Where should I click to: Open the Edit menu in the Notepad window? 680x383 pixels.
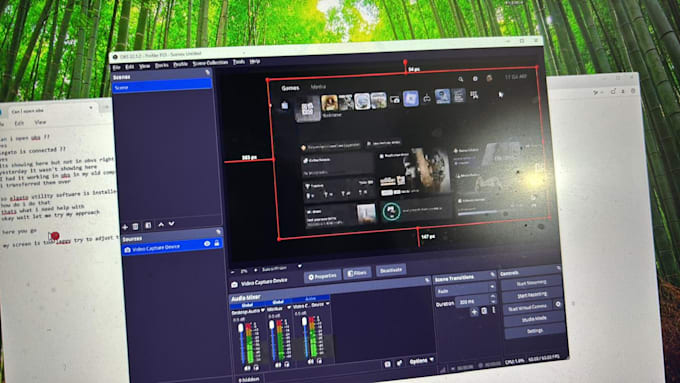click(19, 123)
